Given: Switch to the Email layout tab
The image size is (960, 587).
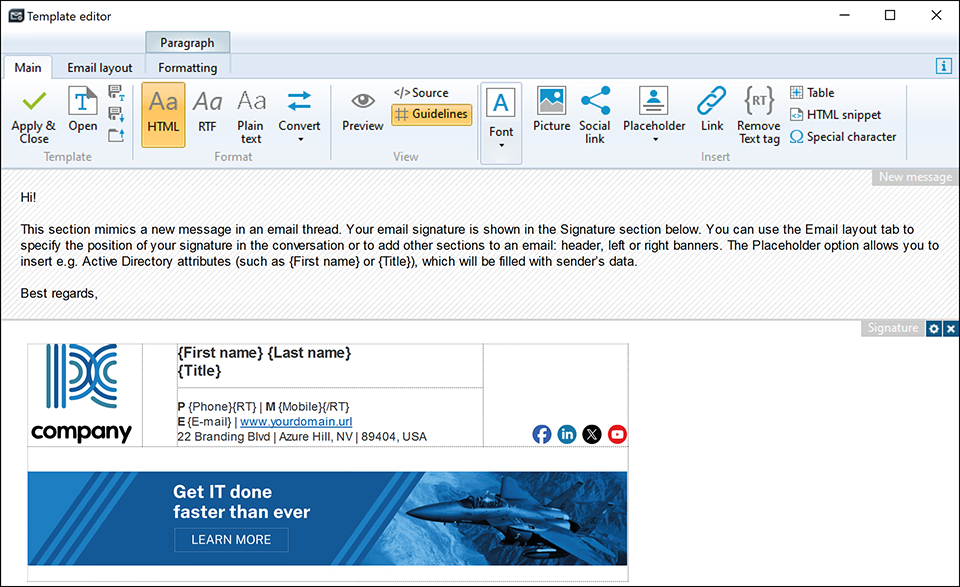Looking at the screenshot, I should pyautogui.click(x=99, y=67).
